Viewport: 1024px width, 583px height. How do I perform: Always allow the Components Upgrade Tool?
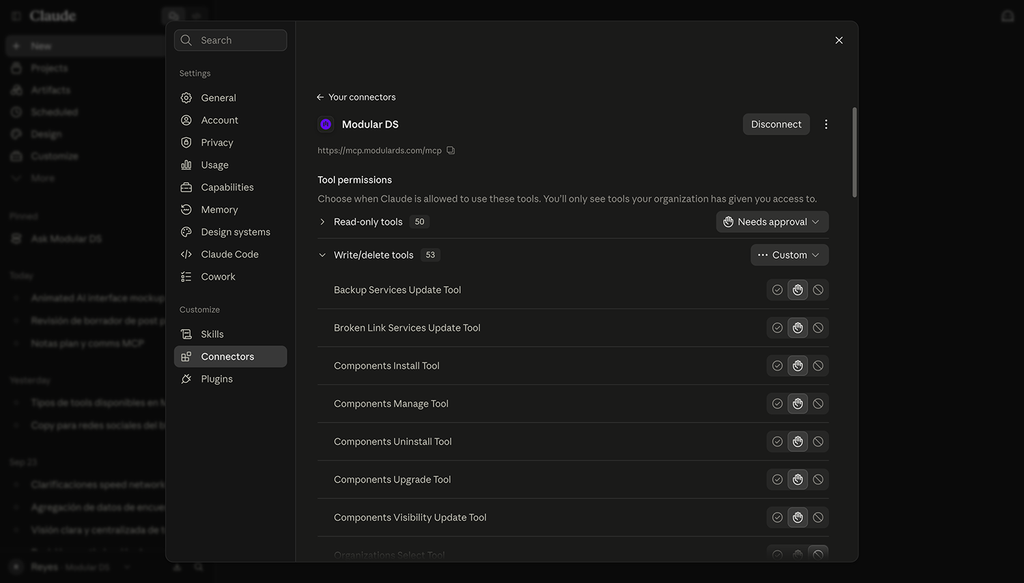click(777, 479)
